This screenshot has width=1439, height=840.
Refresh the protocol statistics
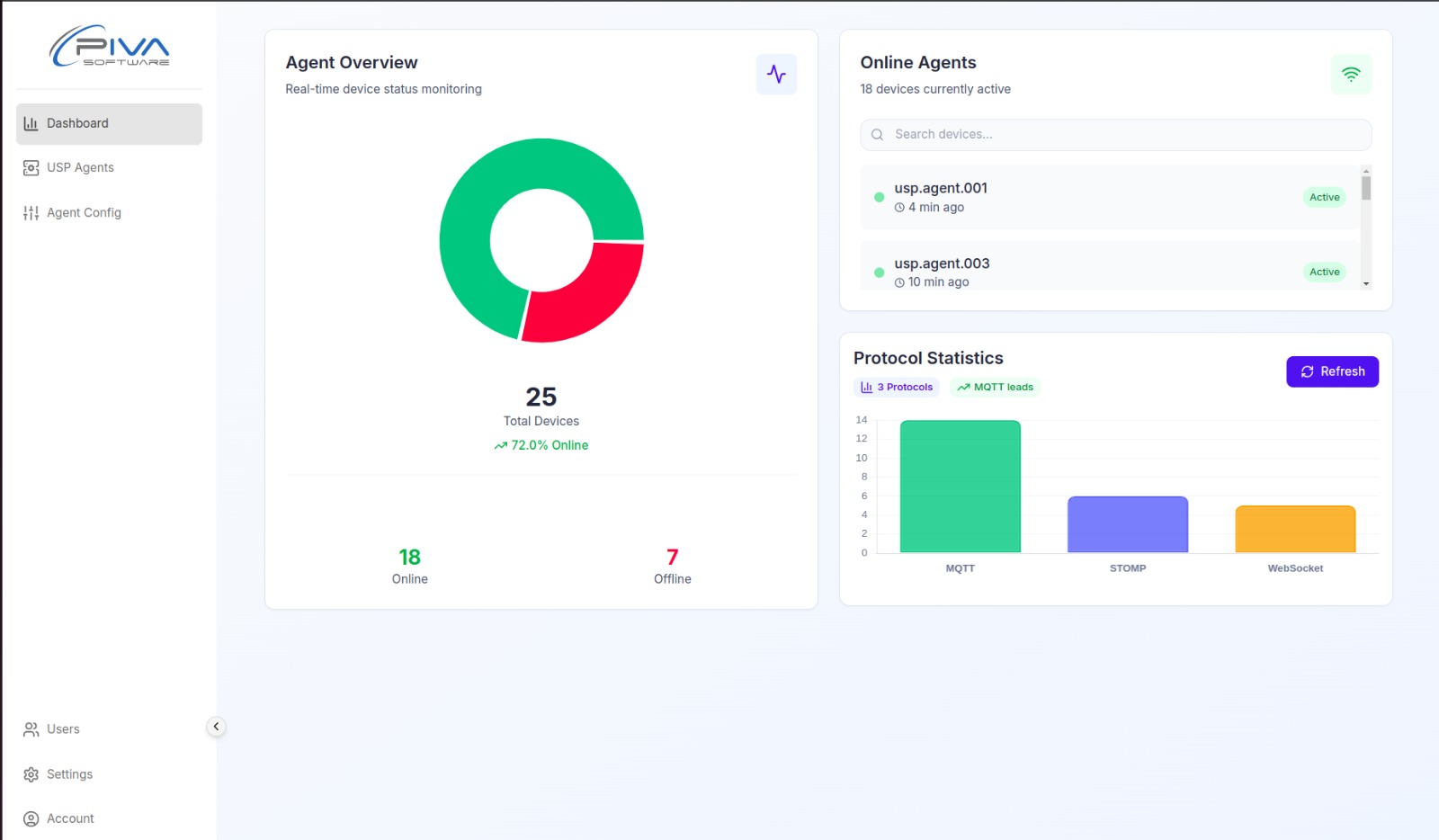[1332, 371]
